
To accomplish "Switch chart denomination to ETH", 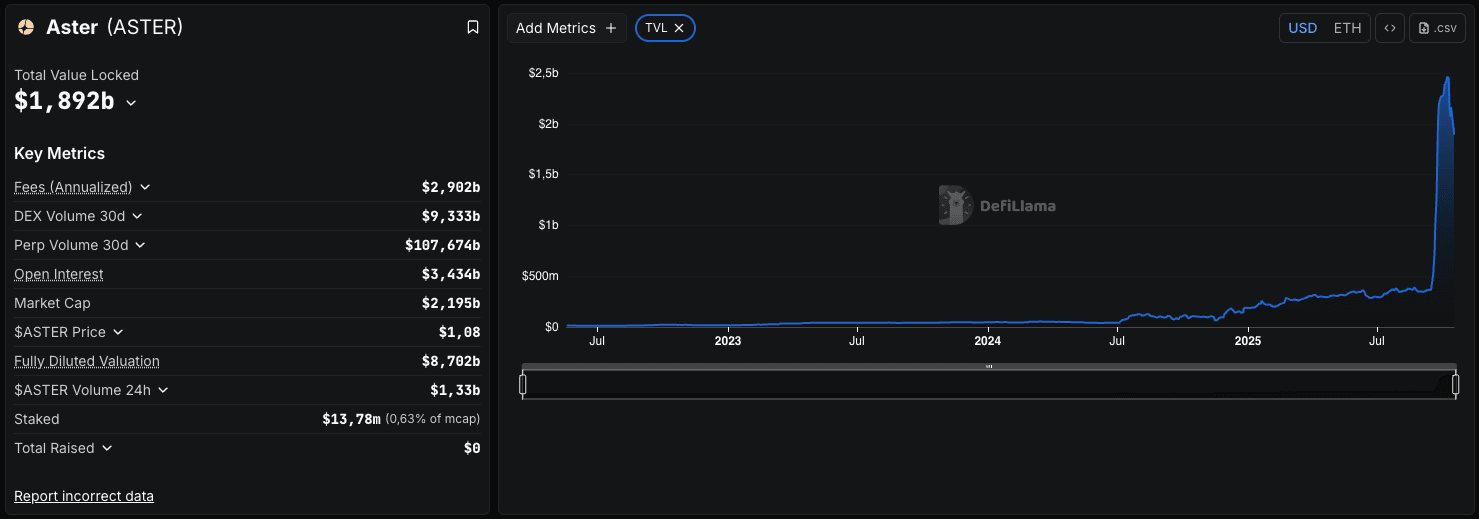I will coord(1347,28).
